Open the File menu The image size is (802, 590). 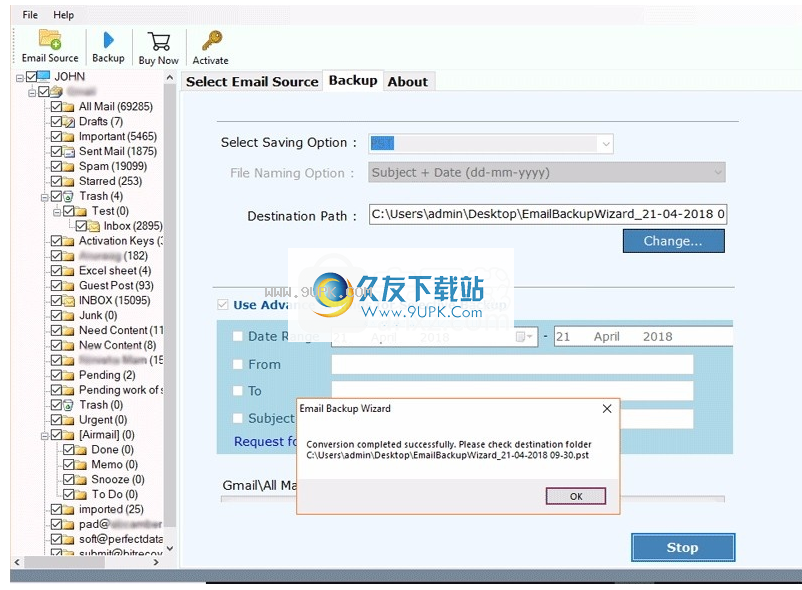(x=30, y=15)
